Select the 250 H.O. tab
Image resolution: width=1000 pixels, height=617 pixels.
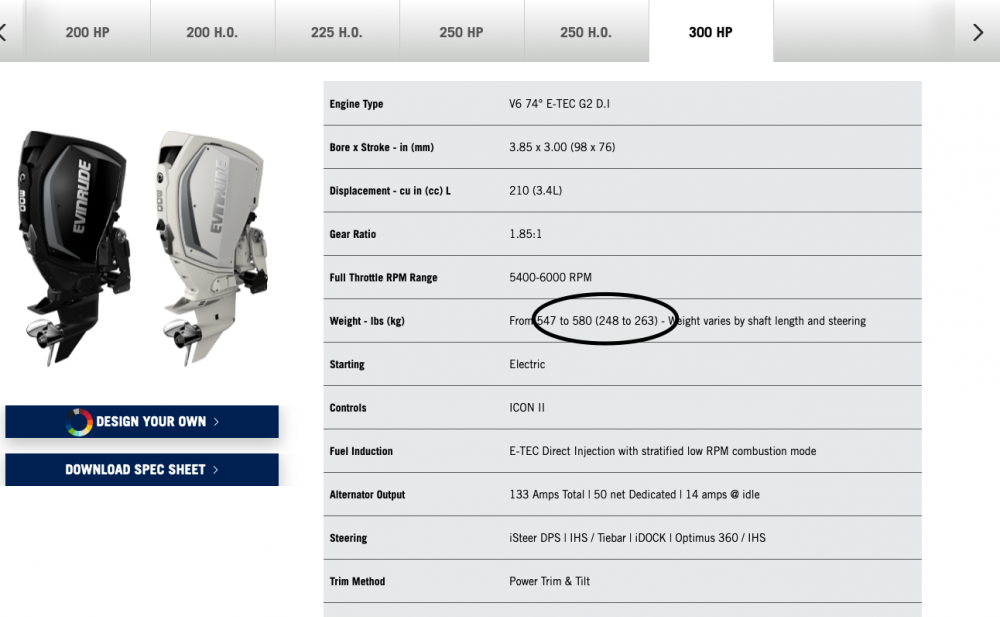586,31
